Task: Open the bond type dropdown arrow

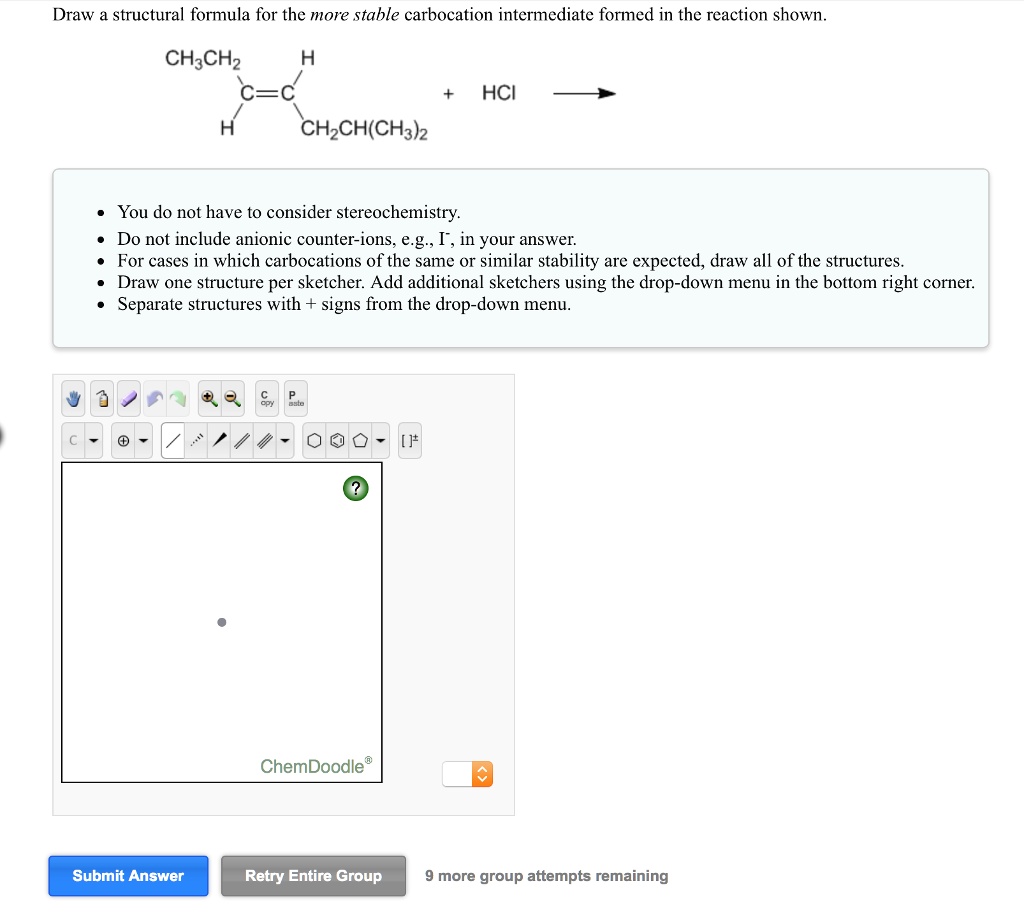Action: point(284,440)
